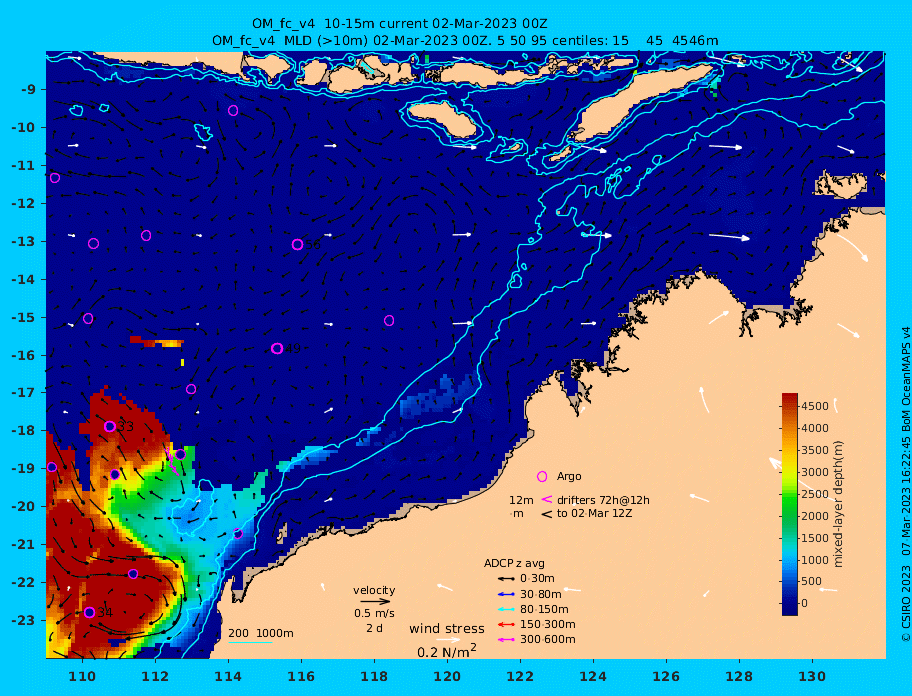
Task: Click the black drifter arrowhead legend symbol
Action: [547, 514]
